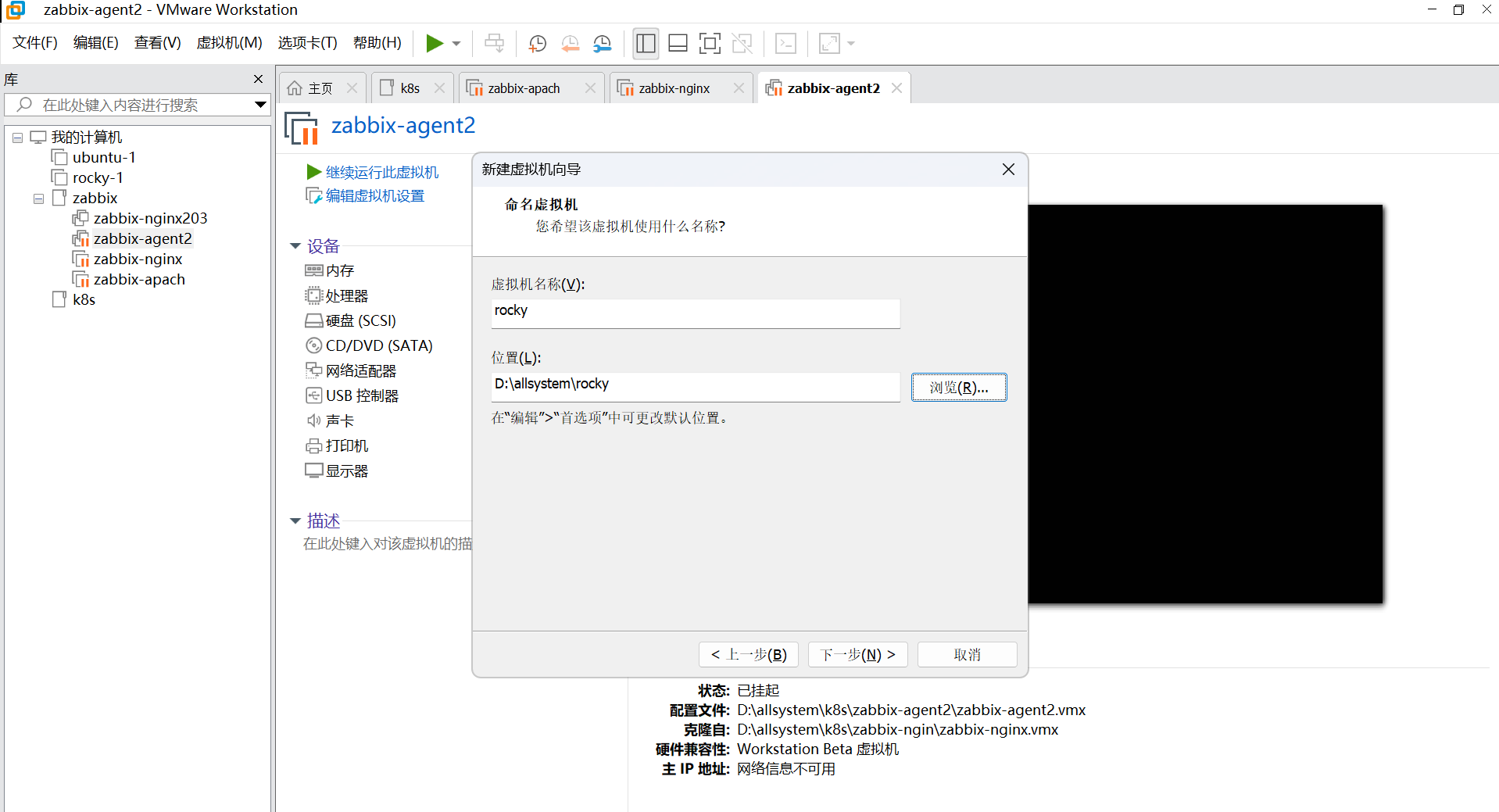
Task: Click the revert to snapshot toolbar icon
Action: [x=571, y=44]
